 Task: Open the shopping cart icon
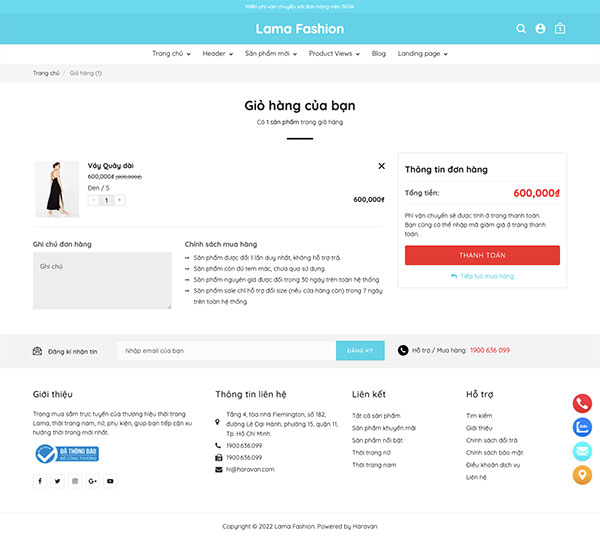(560, 29)
